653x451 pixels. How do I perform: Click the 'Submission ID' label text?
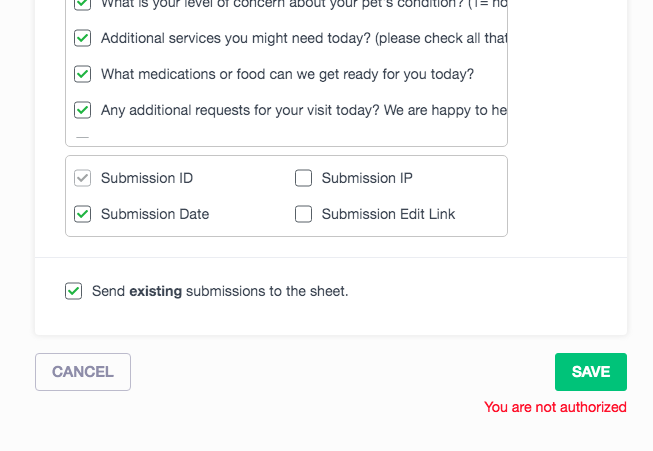pyautogui.click(x=147, y=178)
